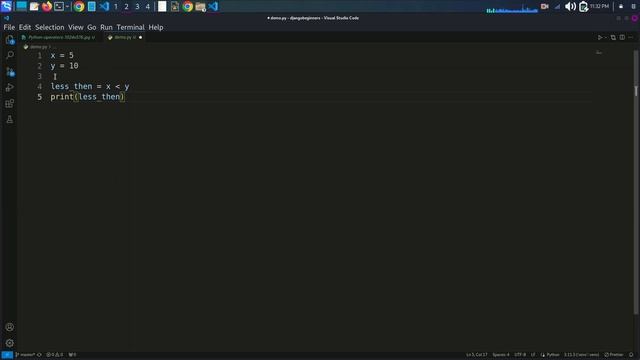Select the Python interpreter version
The image size is (640, 360).
582,355
